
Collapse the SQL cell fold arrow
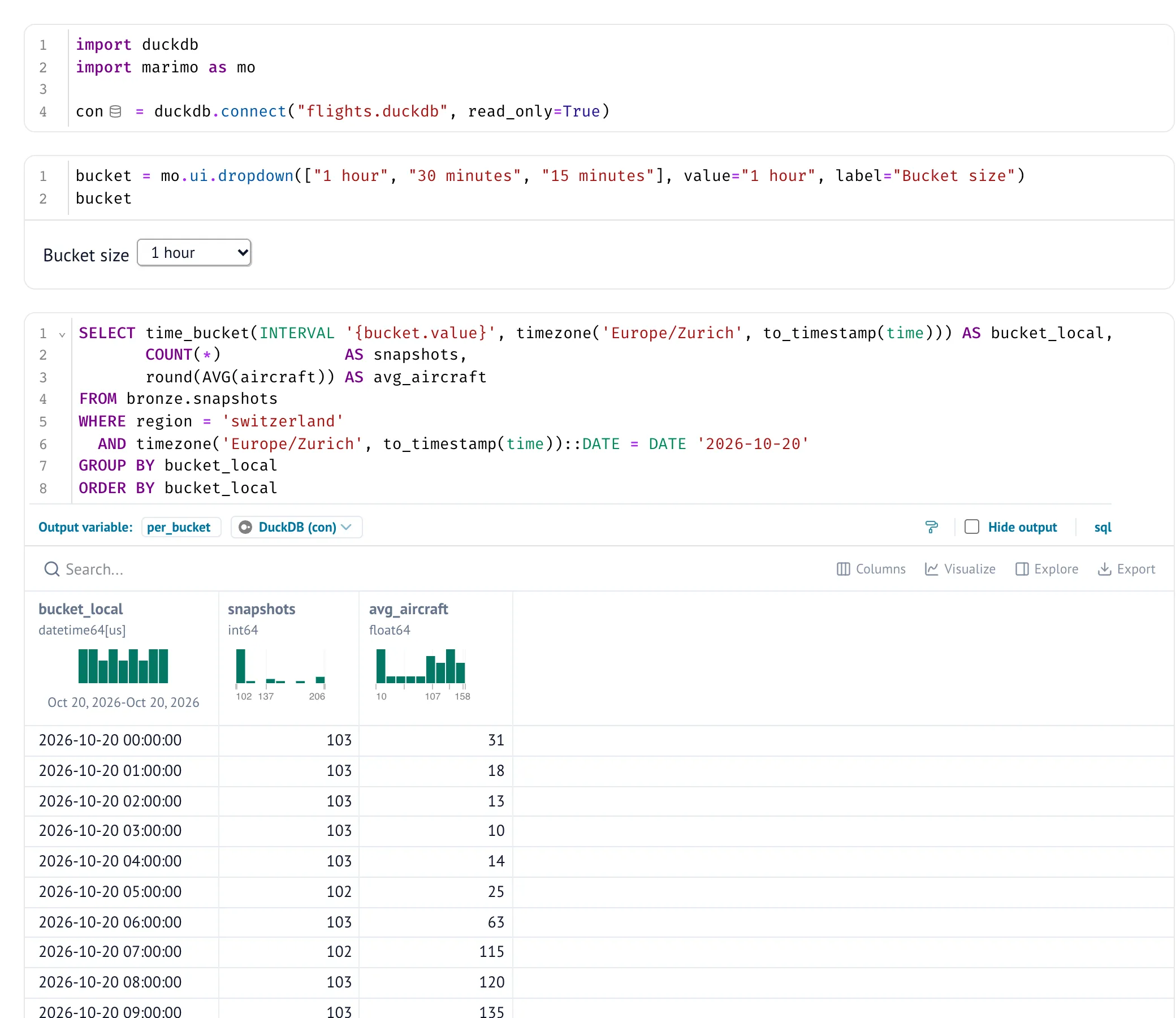[62, 335]
